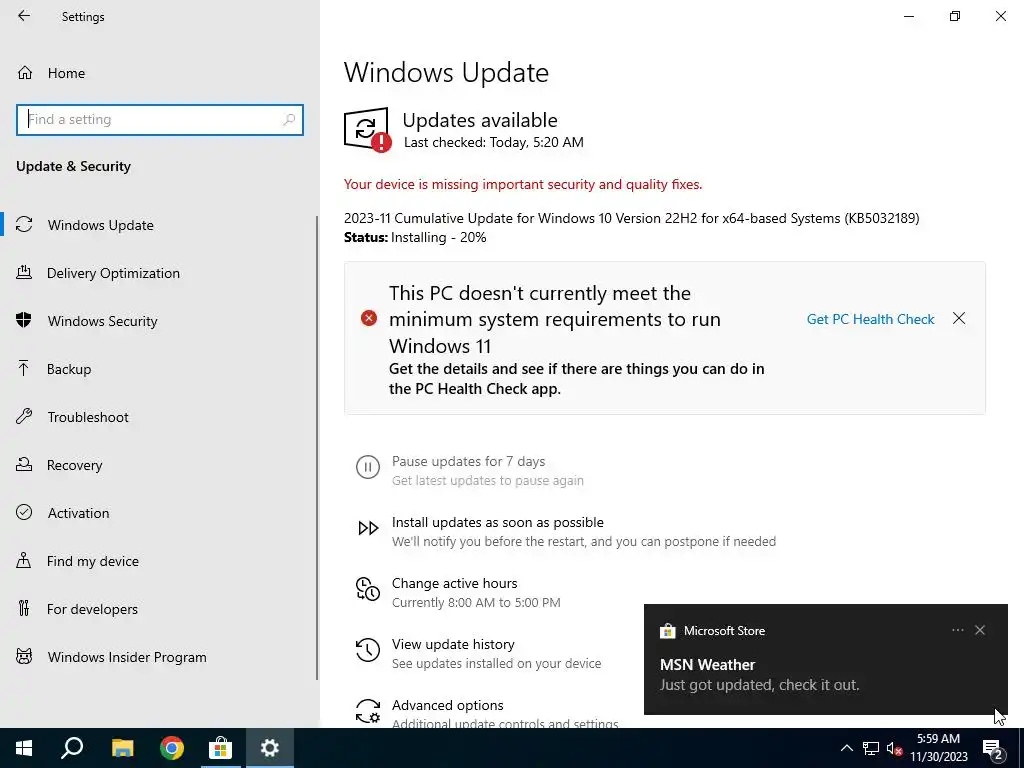
Task: Click the muted volume tray icon
Action: point(894,748)
